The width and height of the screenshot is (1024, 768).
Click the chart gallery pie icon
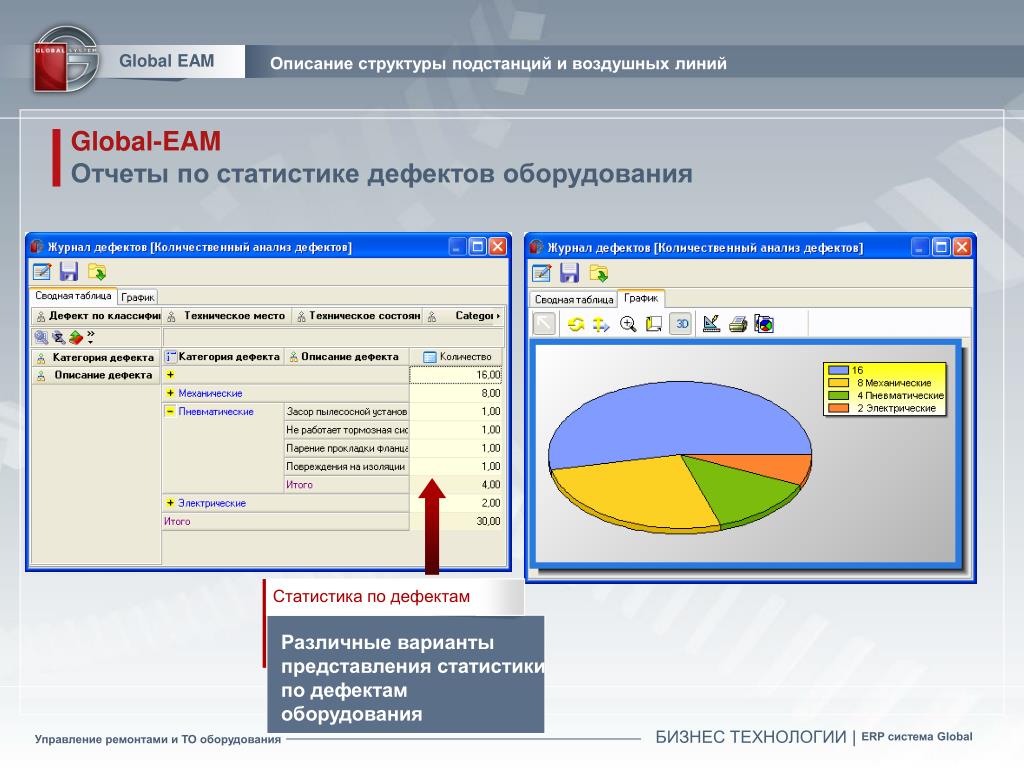(x=764, y=324)
